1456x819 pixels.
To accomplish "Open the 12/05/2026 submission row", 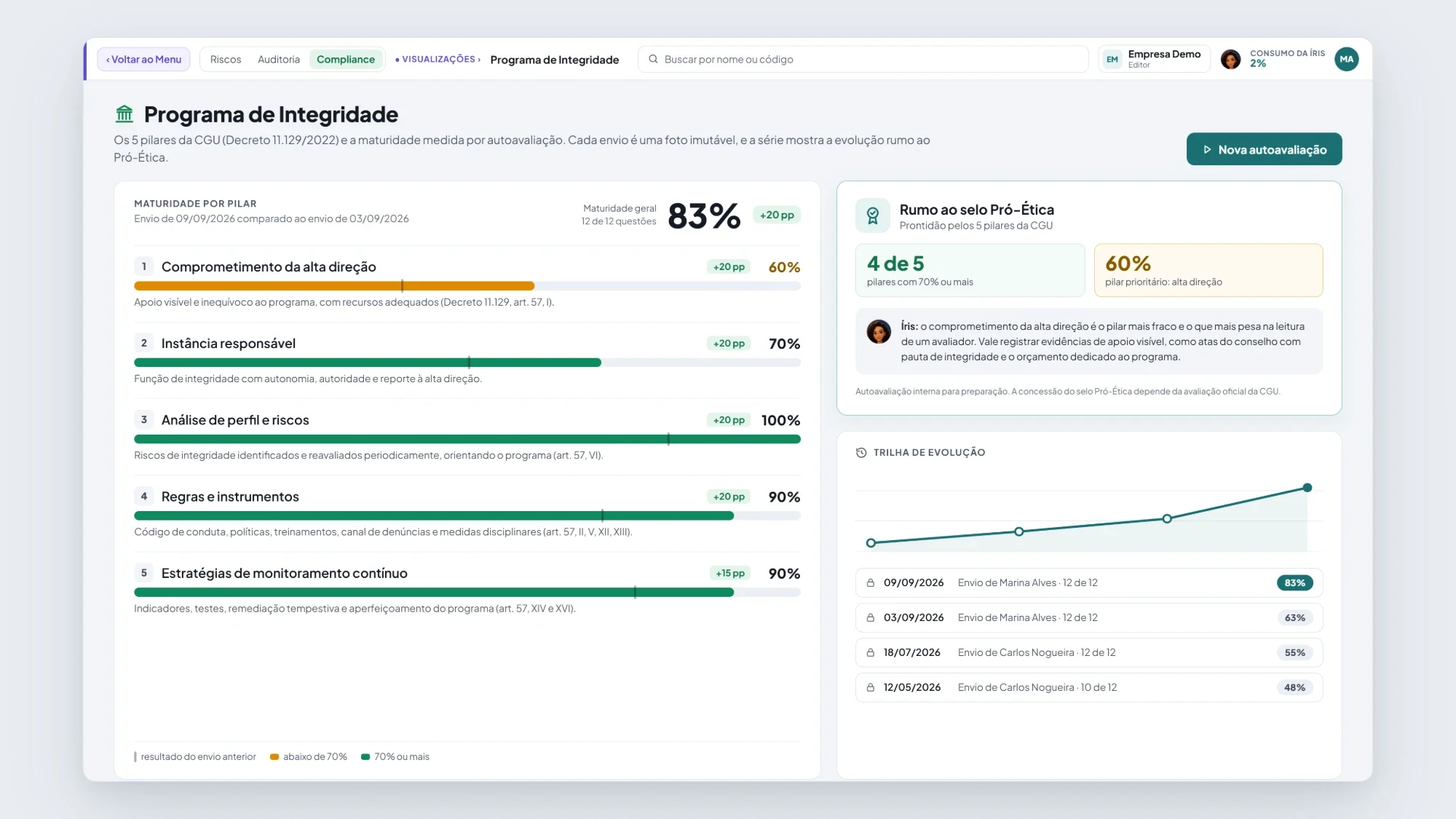I will [x=1089, y=687].
